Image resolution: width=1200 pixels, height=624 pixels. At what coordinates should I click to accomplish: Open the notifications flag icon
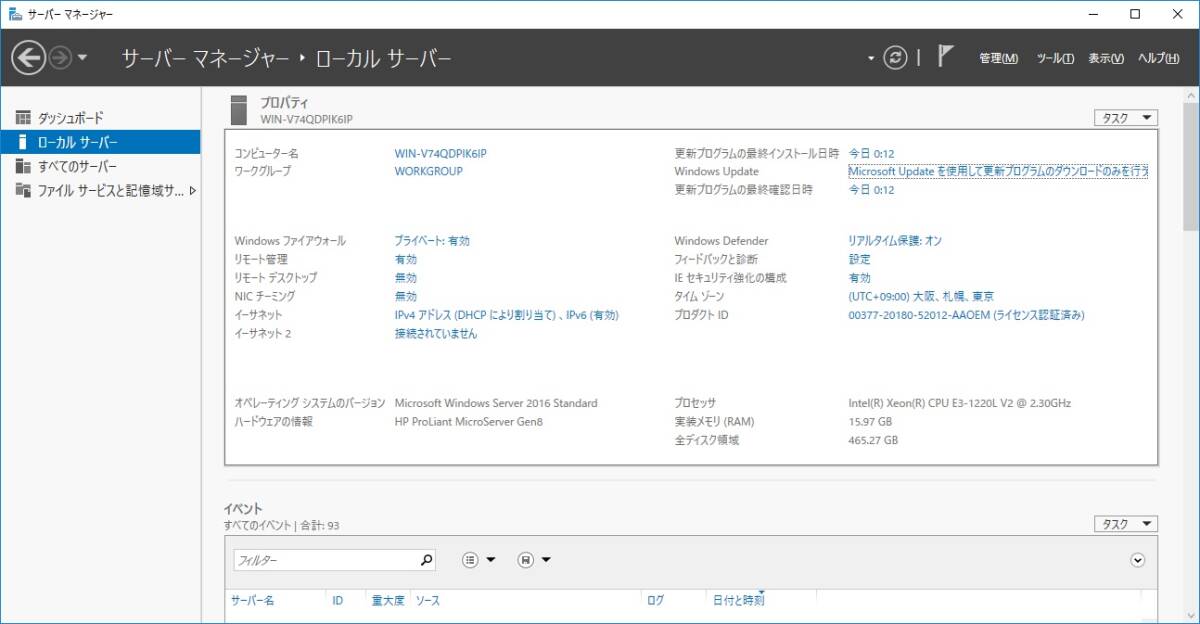click(945, 57)
